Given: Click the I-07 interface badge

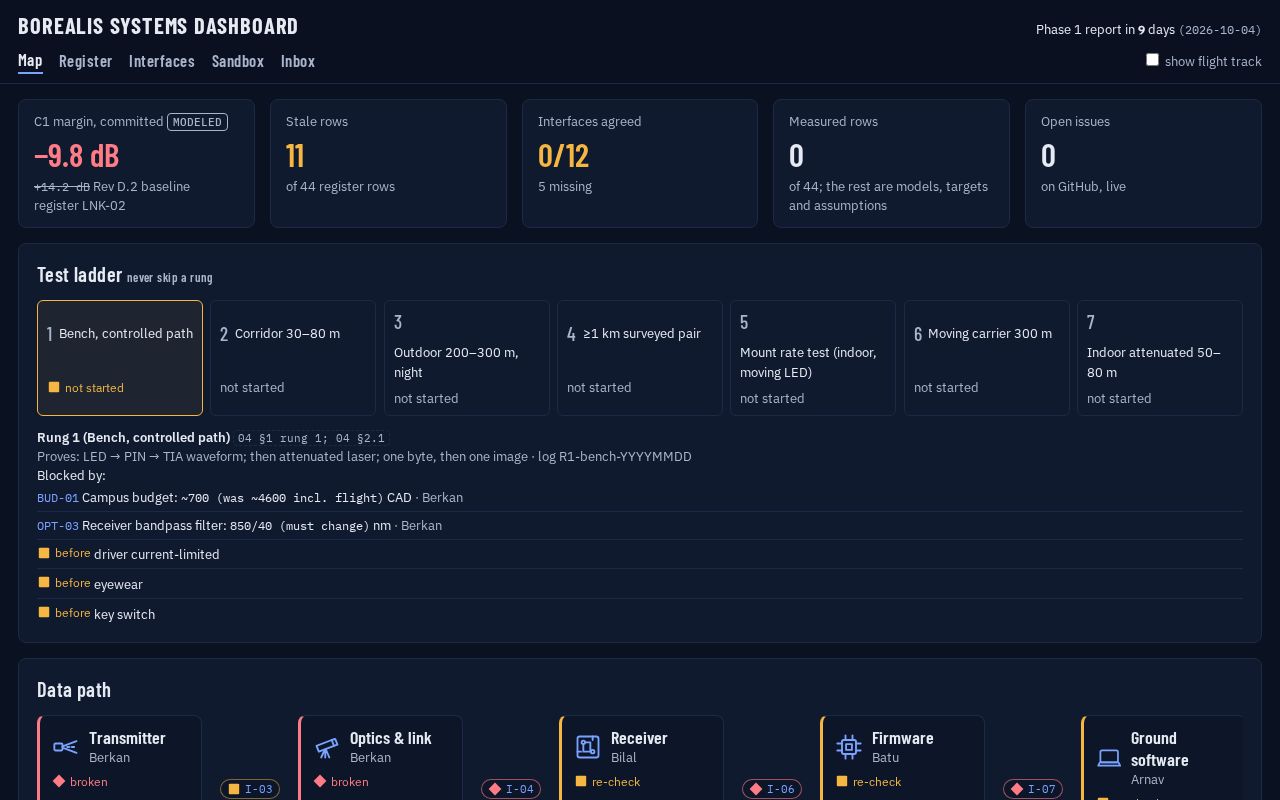Looking at the screenshot, I should [1033, 789].
